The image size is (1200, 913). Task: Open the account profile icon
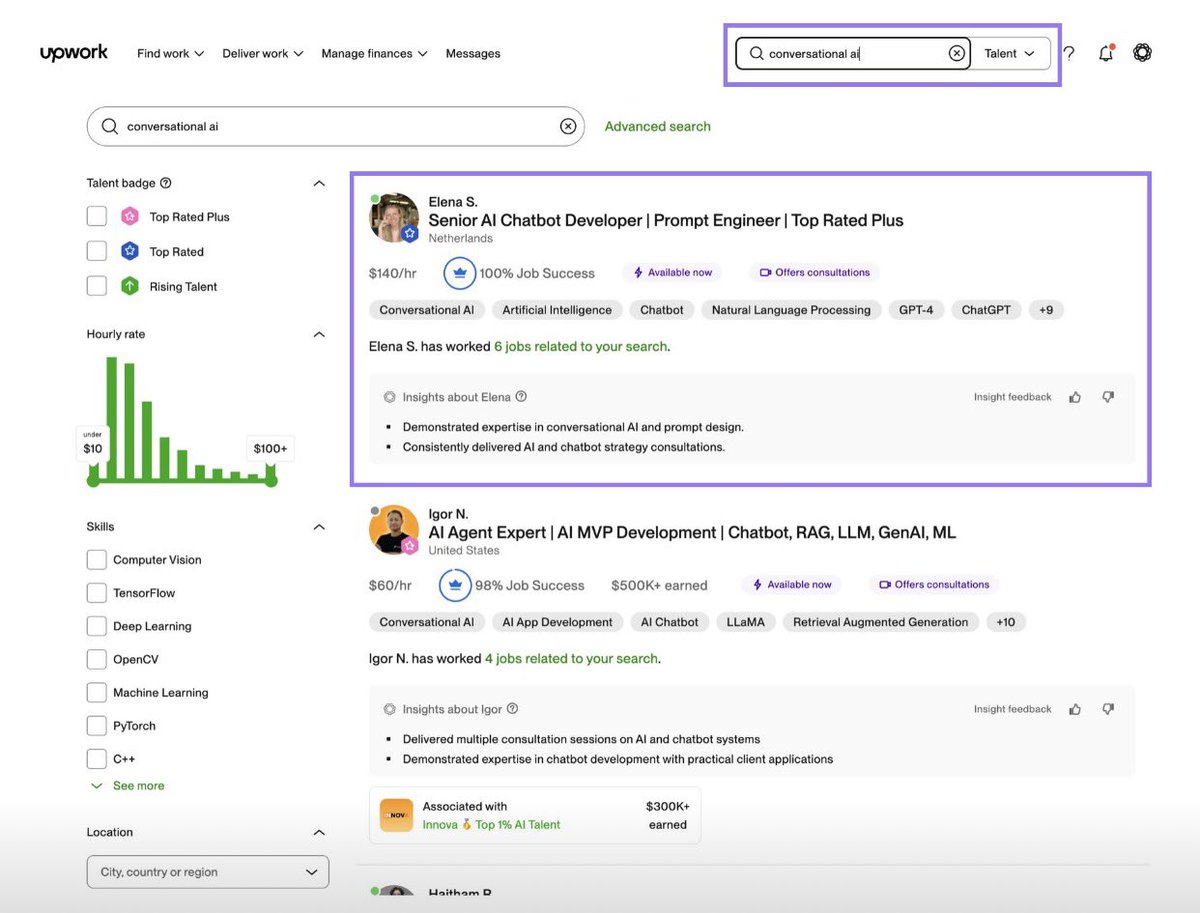pos(1143,53)
